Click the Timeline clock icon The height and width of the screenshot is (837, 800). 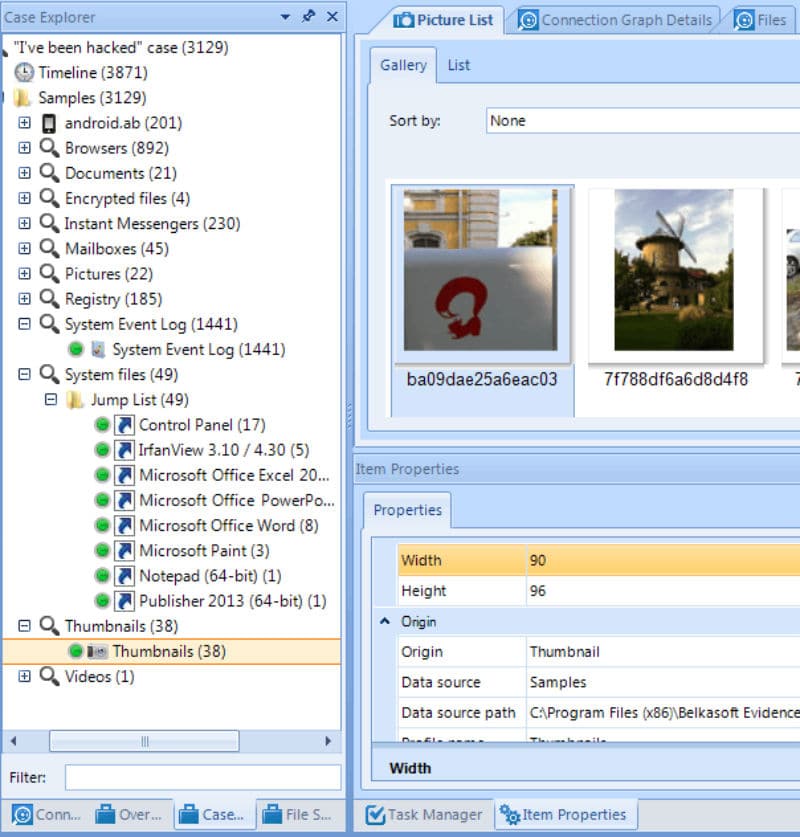[x=23, y=73]
